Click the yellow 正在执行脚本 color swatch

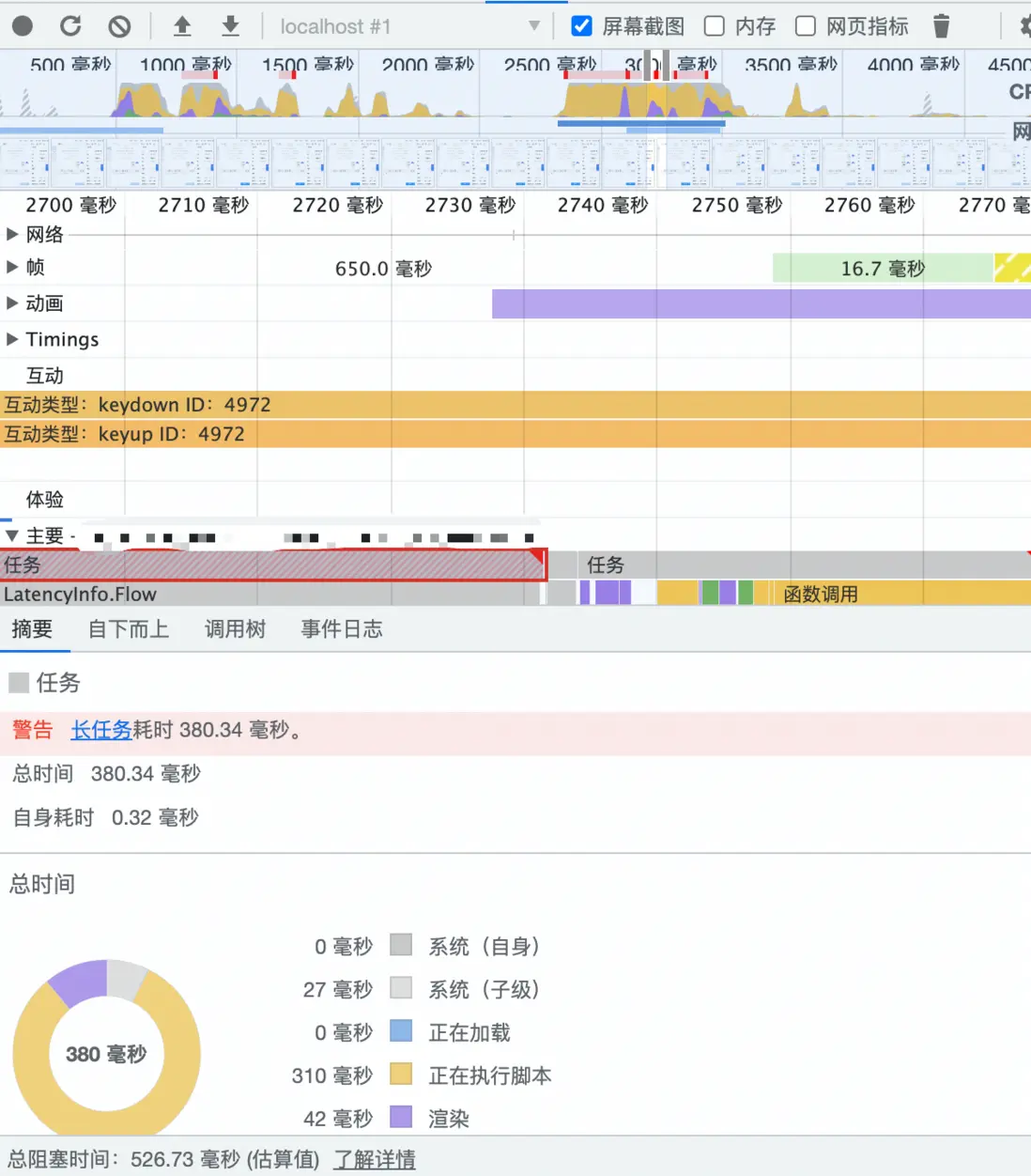[x=401, y=1074]
